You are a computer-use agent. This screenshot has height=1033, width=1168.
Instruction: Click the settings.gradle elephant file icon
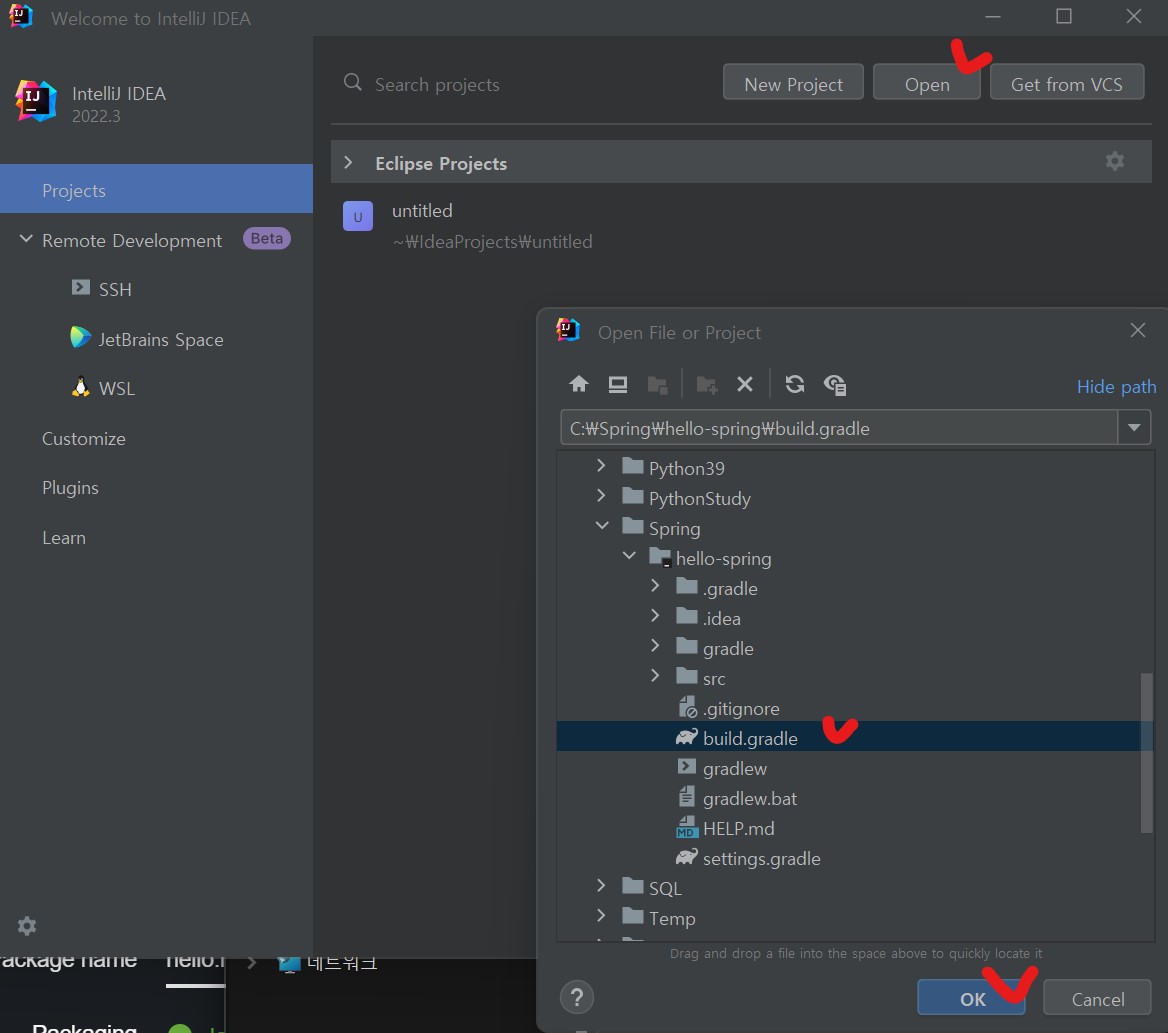(686, 857)
